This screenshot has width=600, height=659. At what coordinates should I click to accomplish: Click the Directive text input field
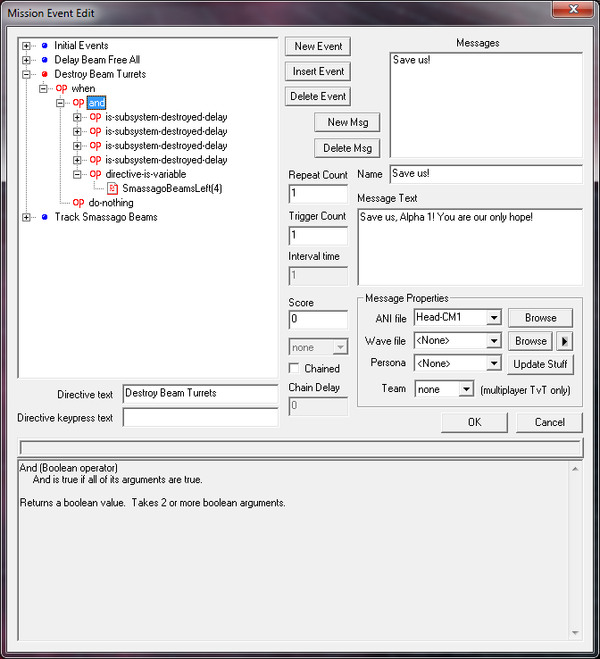[x=200, y=393]
